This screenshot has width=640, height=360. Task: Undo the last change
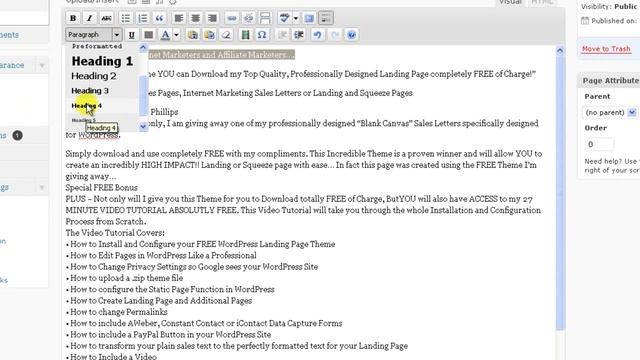[x=318, y=35]
